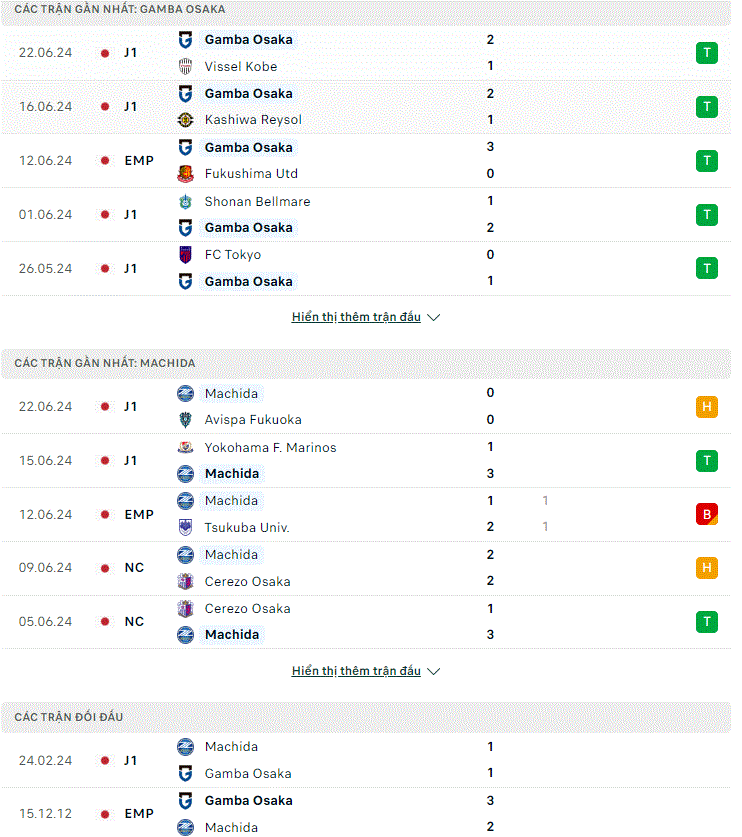This screenshot has height=837, width=742.
Task: Open 'Hiển thị thêm trận đấu' under Gamba Osaka
Action: point(356,317)
